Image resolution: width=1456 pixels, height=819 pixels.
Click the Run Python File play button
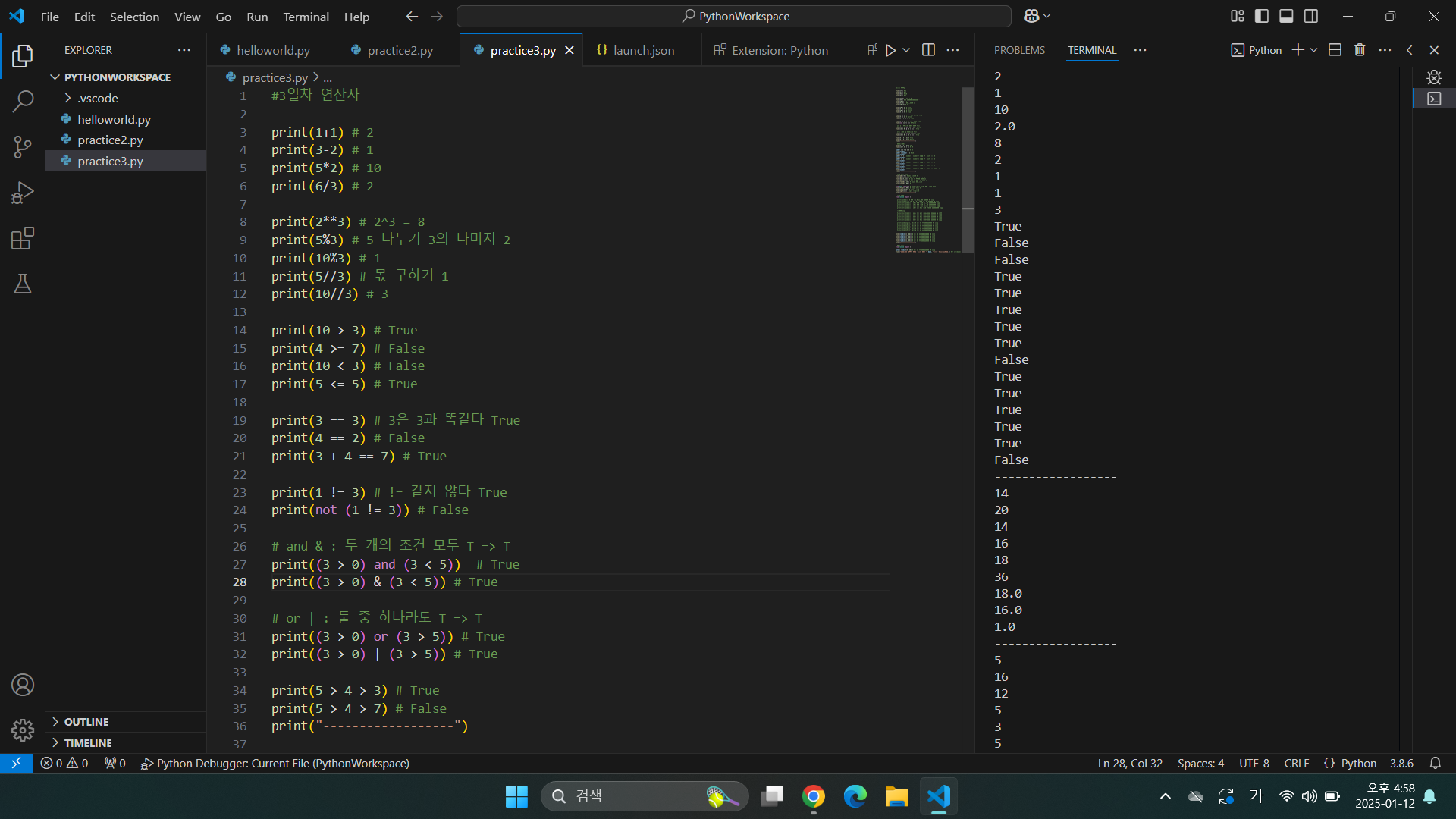click(890, 50)
